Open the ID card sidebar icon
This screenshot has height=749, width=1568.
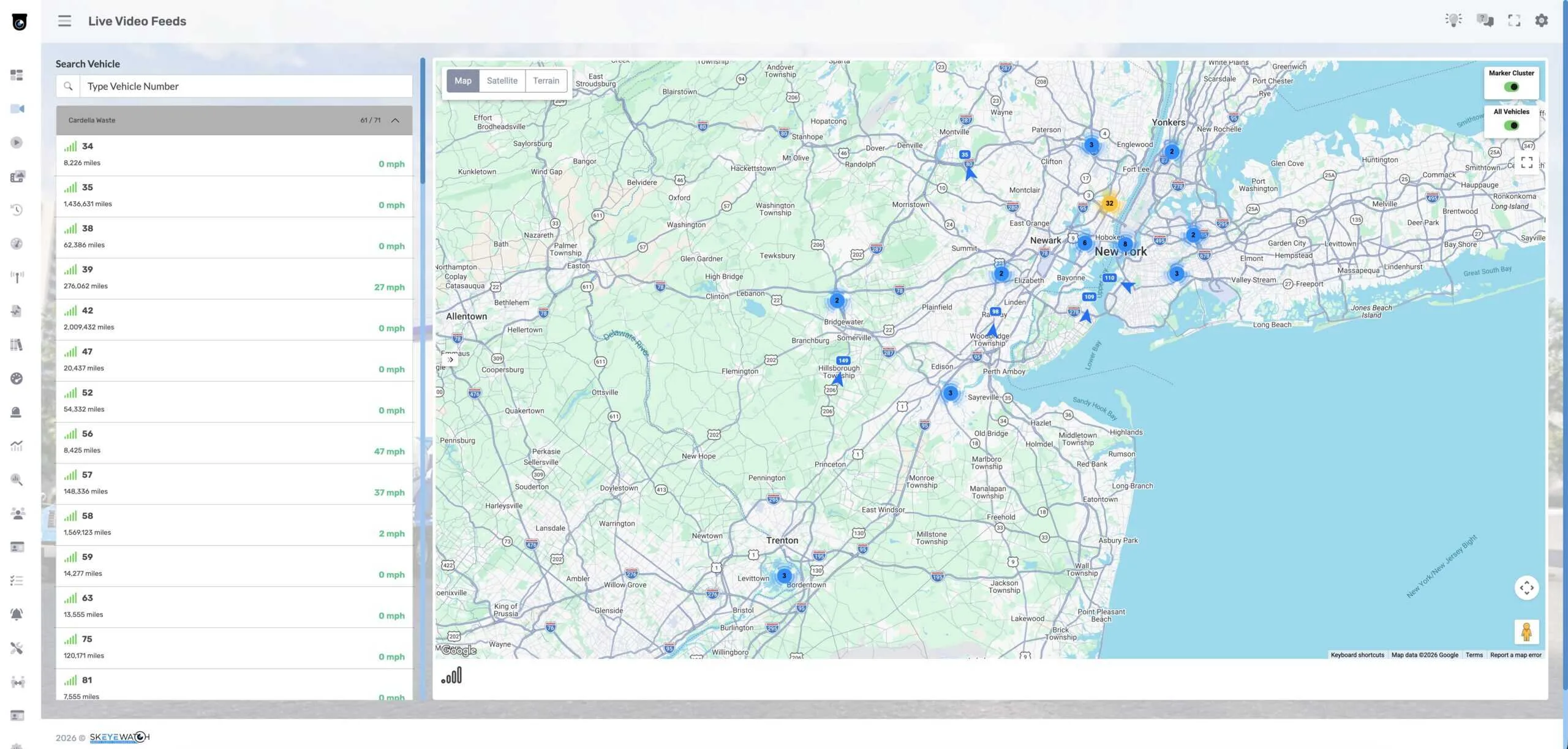point(17,547)
